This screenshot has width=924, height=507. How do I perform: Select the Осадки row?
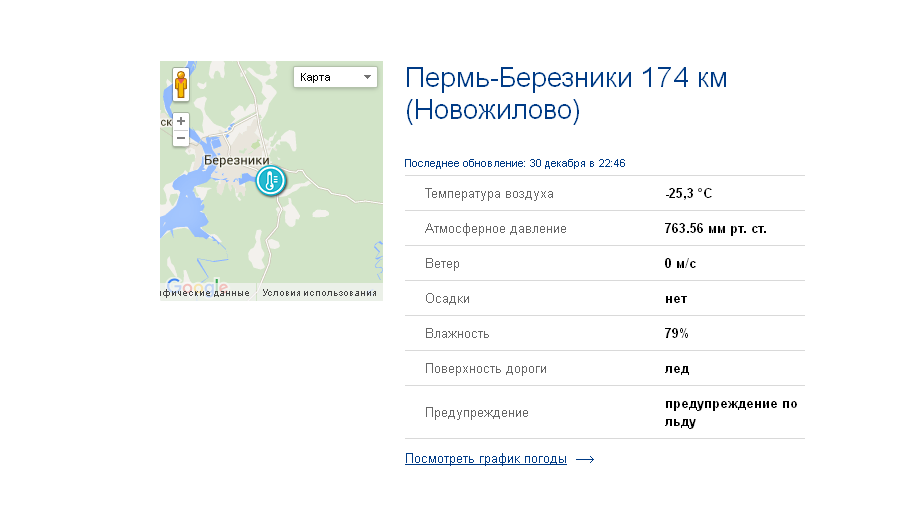[604, 299]
